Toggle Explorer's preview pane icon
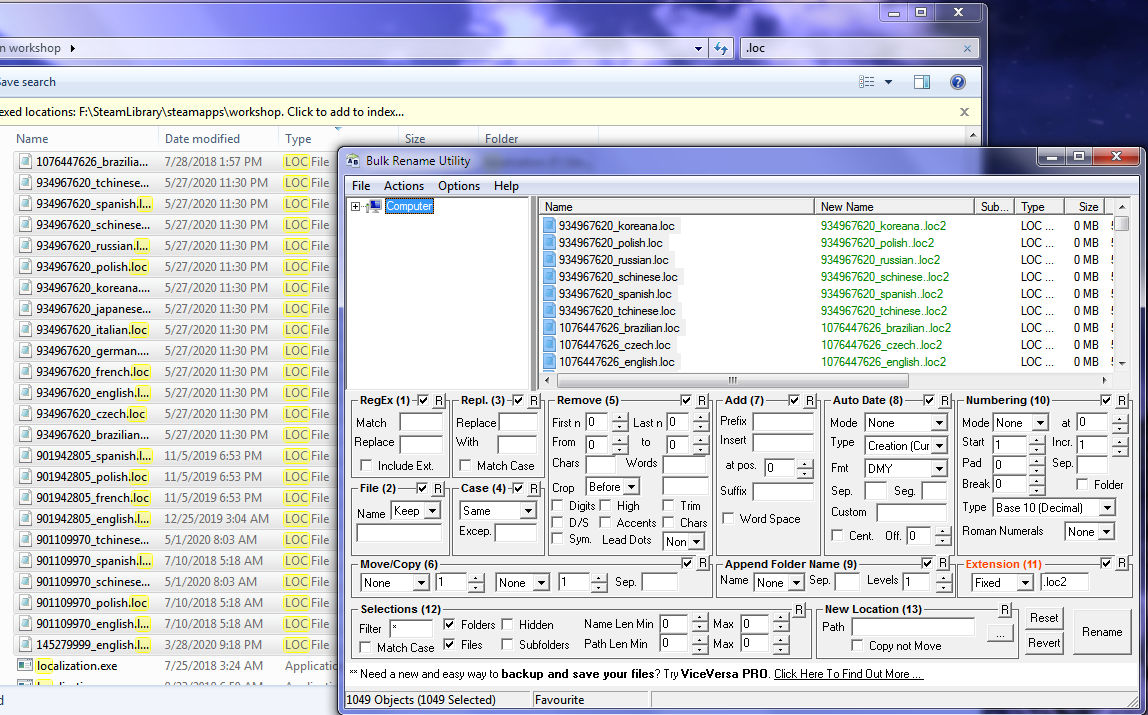Screen dimensions: 1148x715 922,82
